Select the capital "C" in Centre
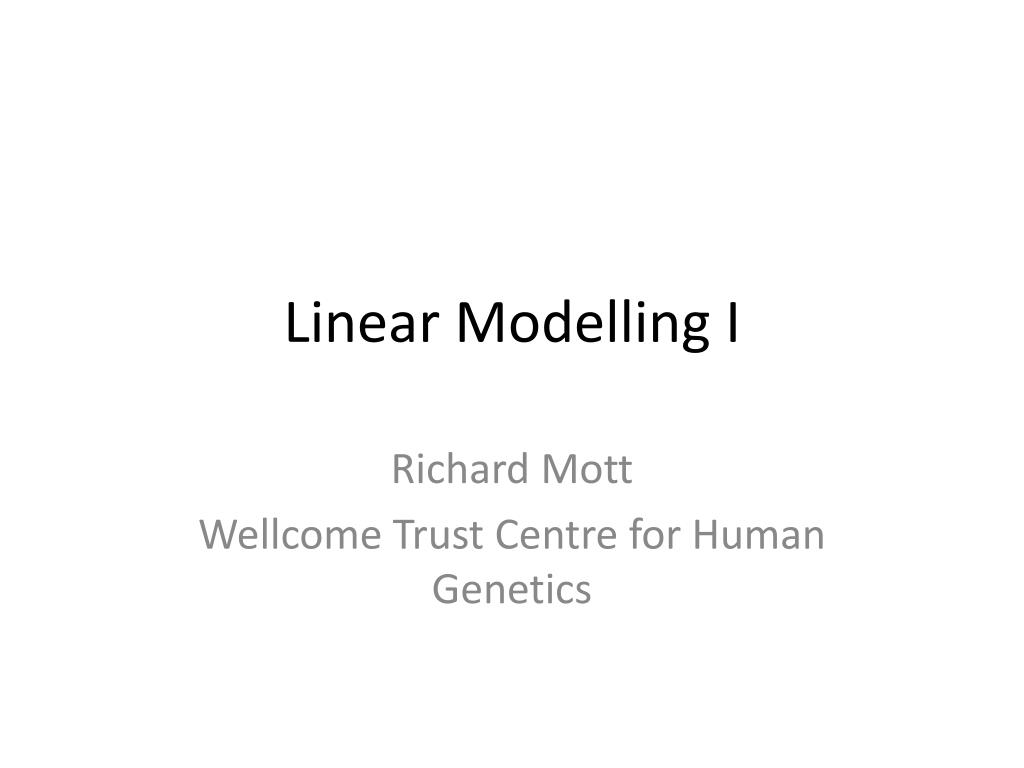 [x=508, y=535]
